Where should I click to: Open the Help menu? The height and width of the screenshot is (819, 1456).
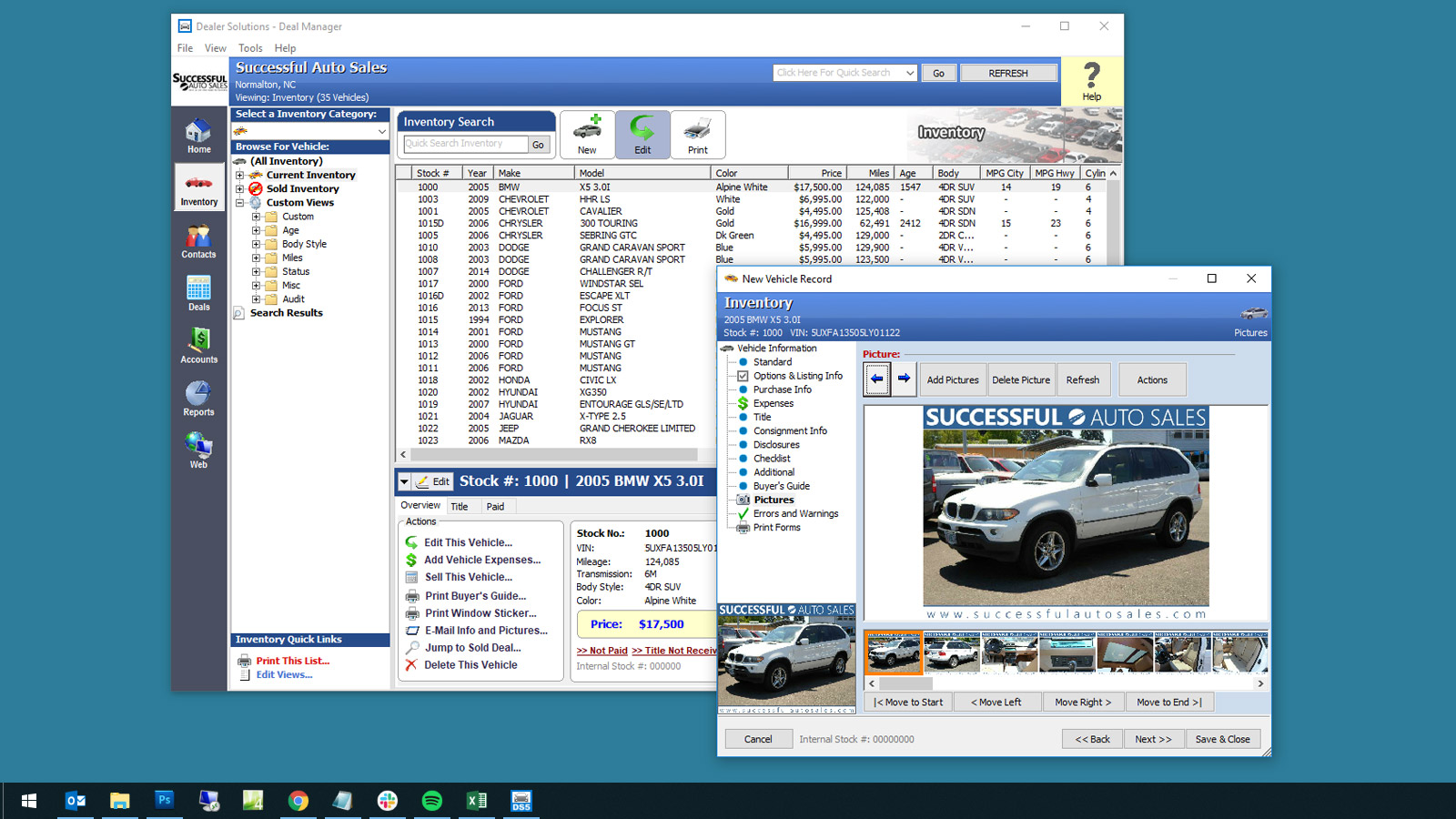tap(285, 48)
